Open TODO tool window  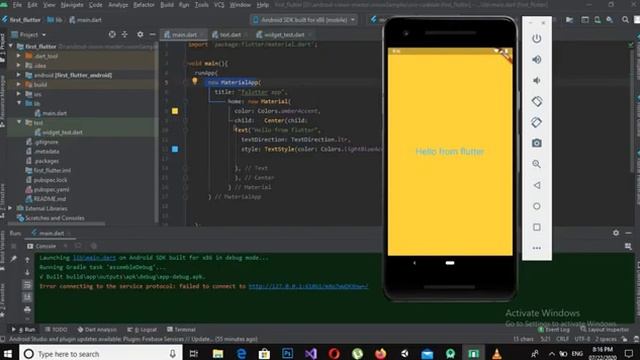pos(56,329)
